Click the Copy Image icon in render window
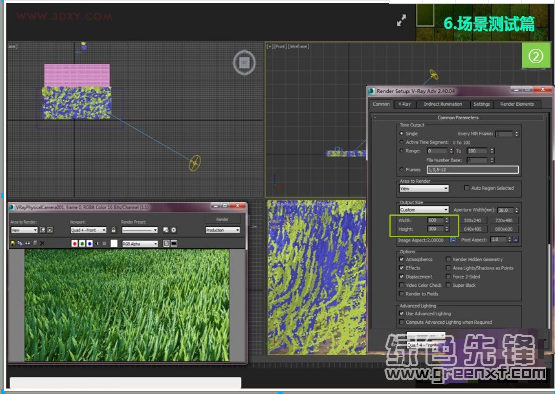 20,243
